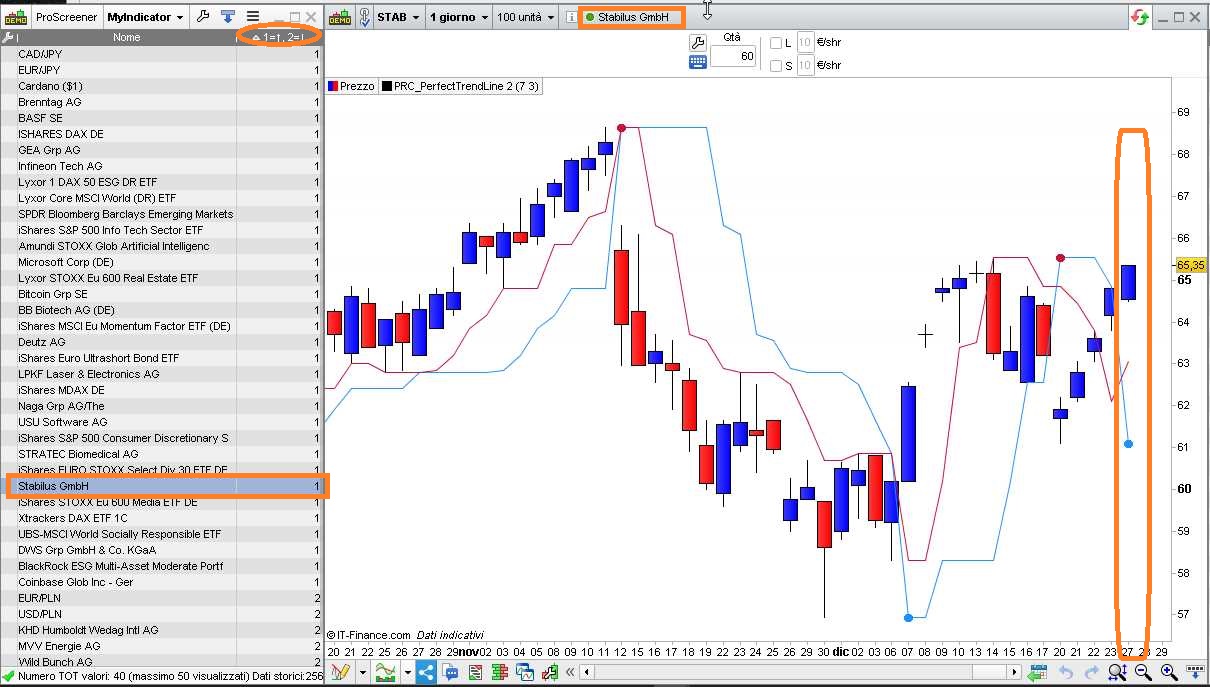
Task: Toggle the L limit checkbox
Action: [x=776, y=43]
